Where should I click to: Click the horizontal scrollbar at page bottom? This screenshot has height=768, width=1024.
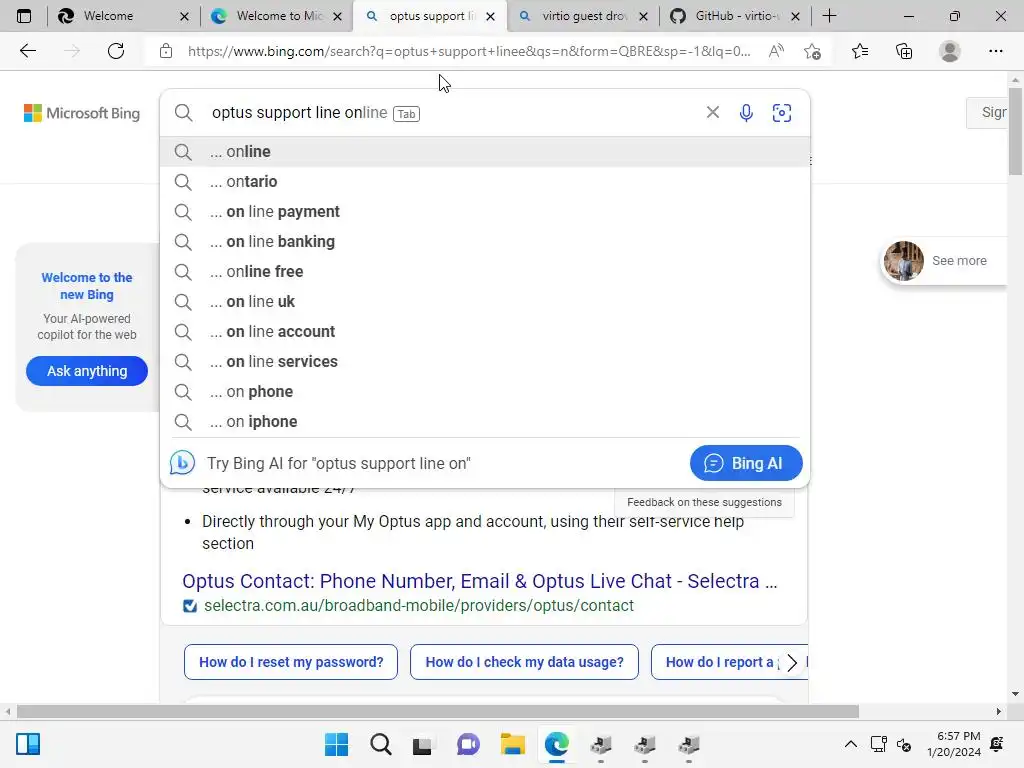(438, 711)
